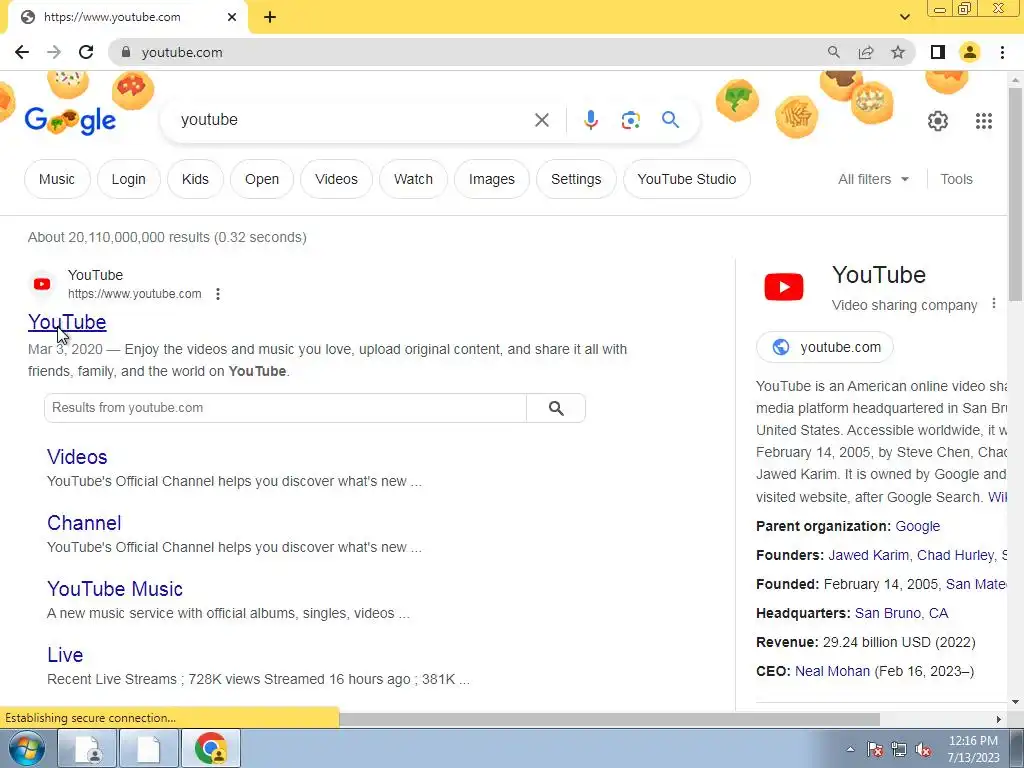The image size is (1024, 768).
Task: Clear the search box with the X icon
Action: (x=541, y=120)
